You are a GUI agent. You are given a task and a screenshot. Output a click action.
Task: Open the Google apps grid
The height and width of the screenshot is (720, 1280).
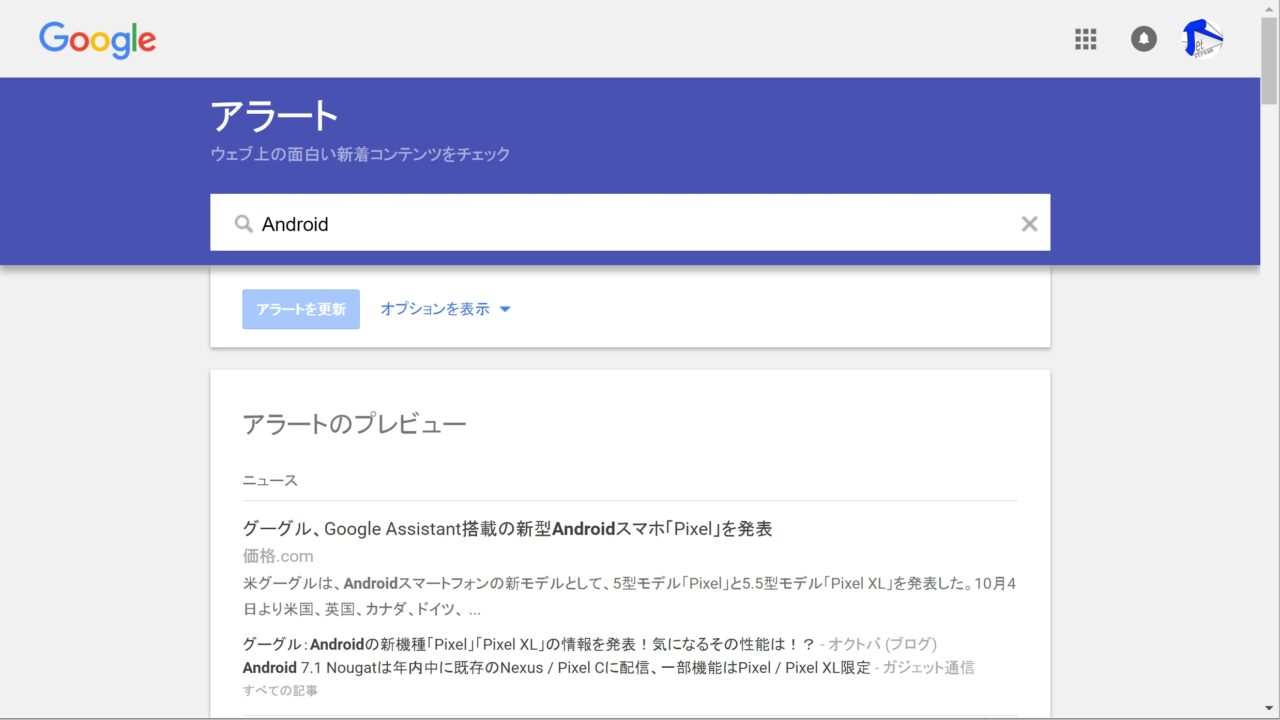(1085, 39)
